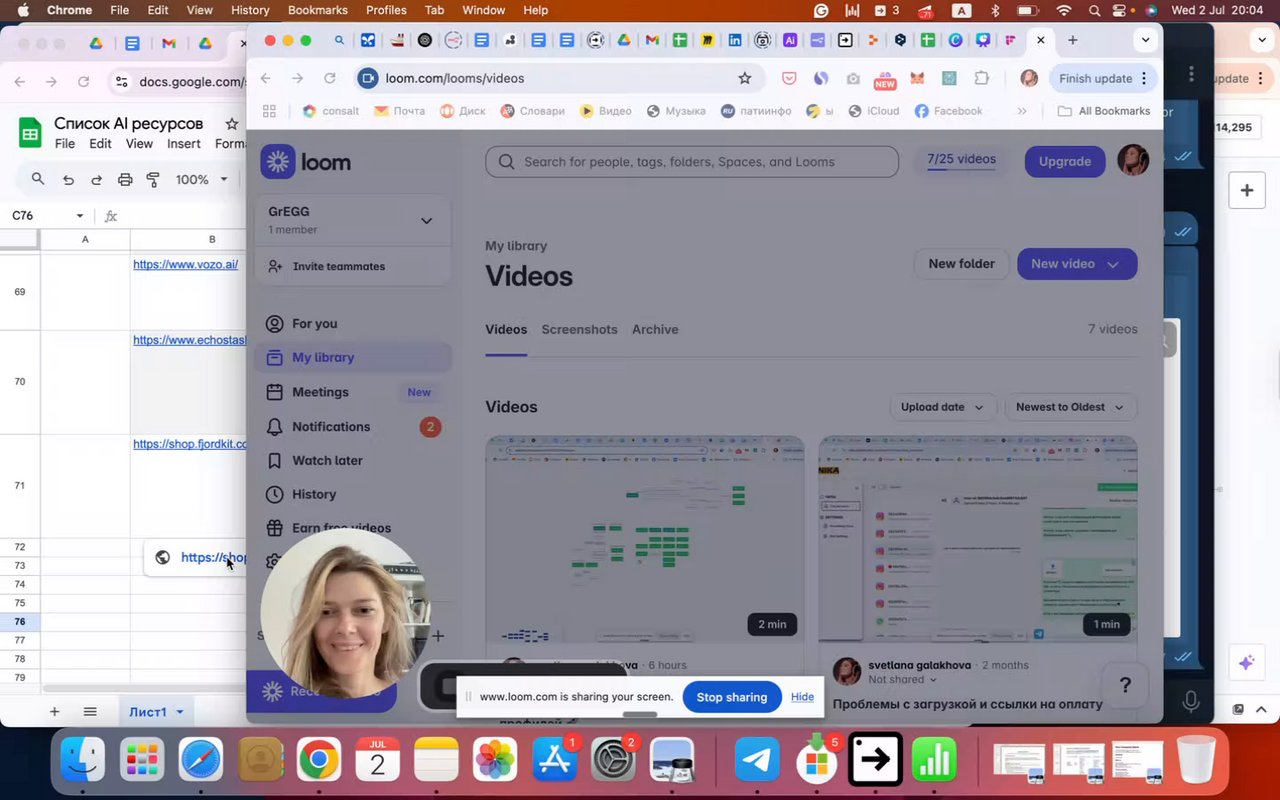This screenshot has height=800, width=1280.
Task: Switch to the Archive tab
Action: (655, 329)
